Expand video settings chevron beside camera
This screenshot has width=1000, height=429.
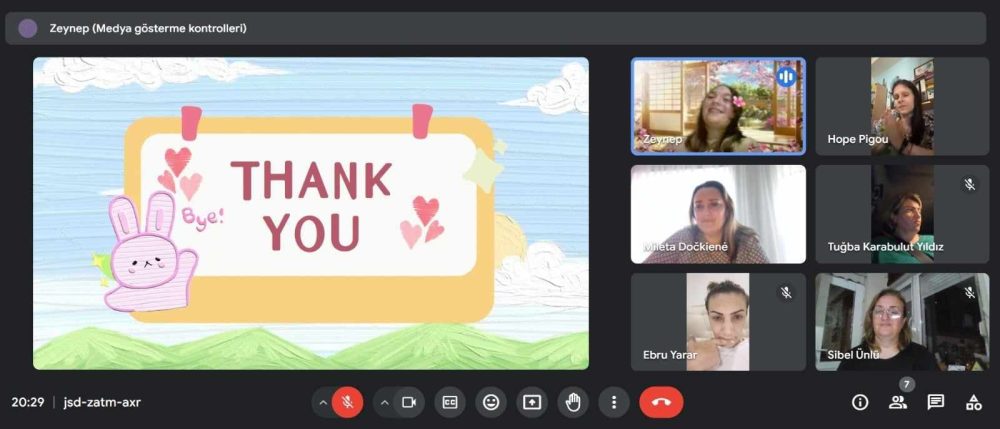(x=385, y=402)
